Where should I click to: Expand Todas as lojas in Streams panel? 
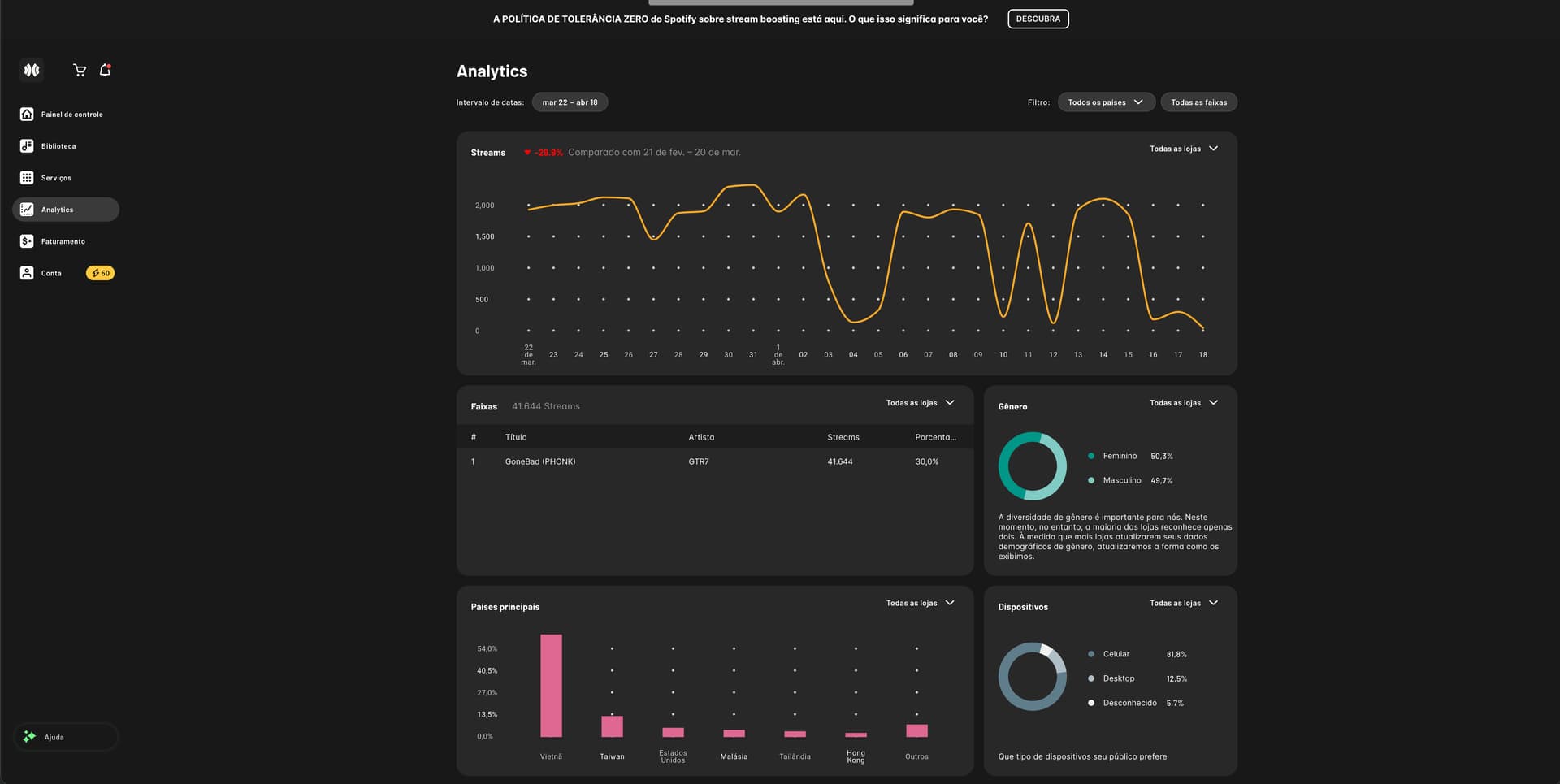click(x=1183, y=149)
